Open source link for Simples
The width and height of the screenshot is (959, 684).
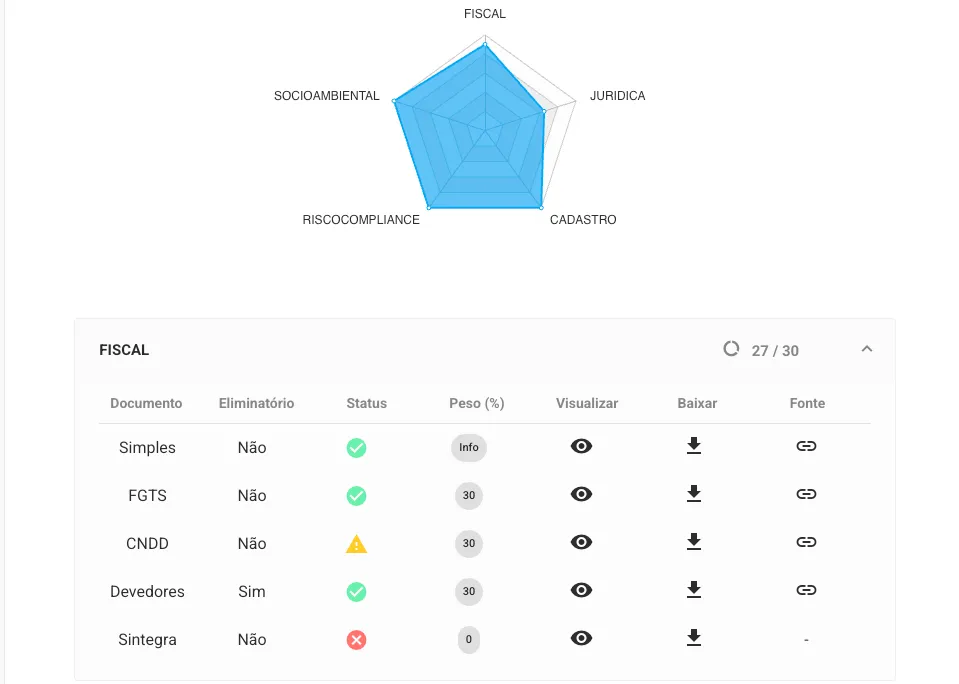coord(806,446)
